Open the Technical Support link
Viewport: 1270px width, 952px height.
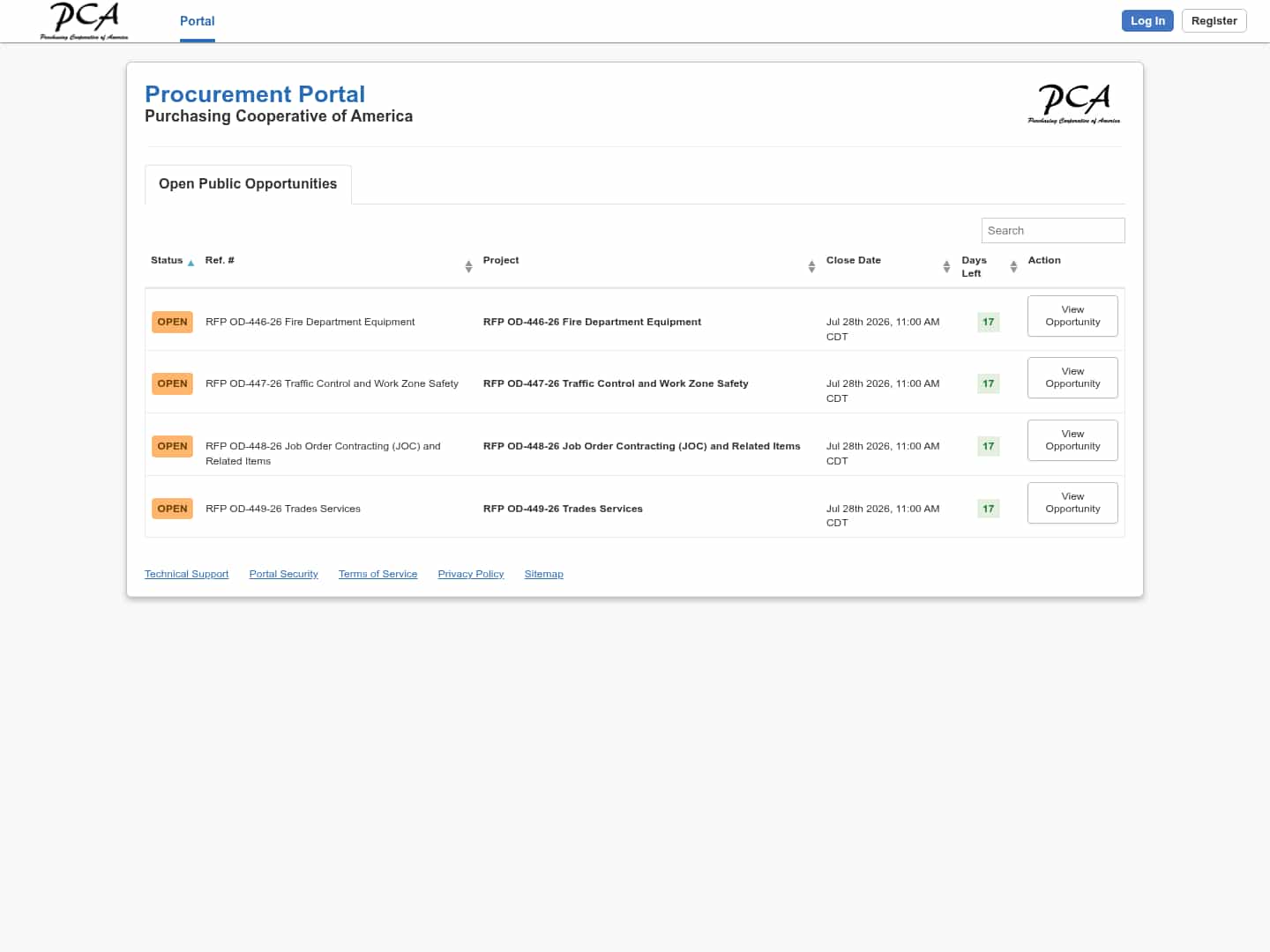click(x=186, y=574)
